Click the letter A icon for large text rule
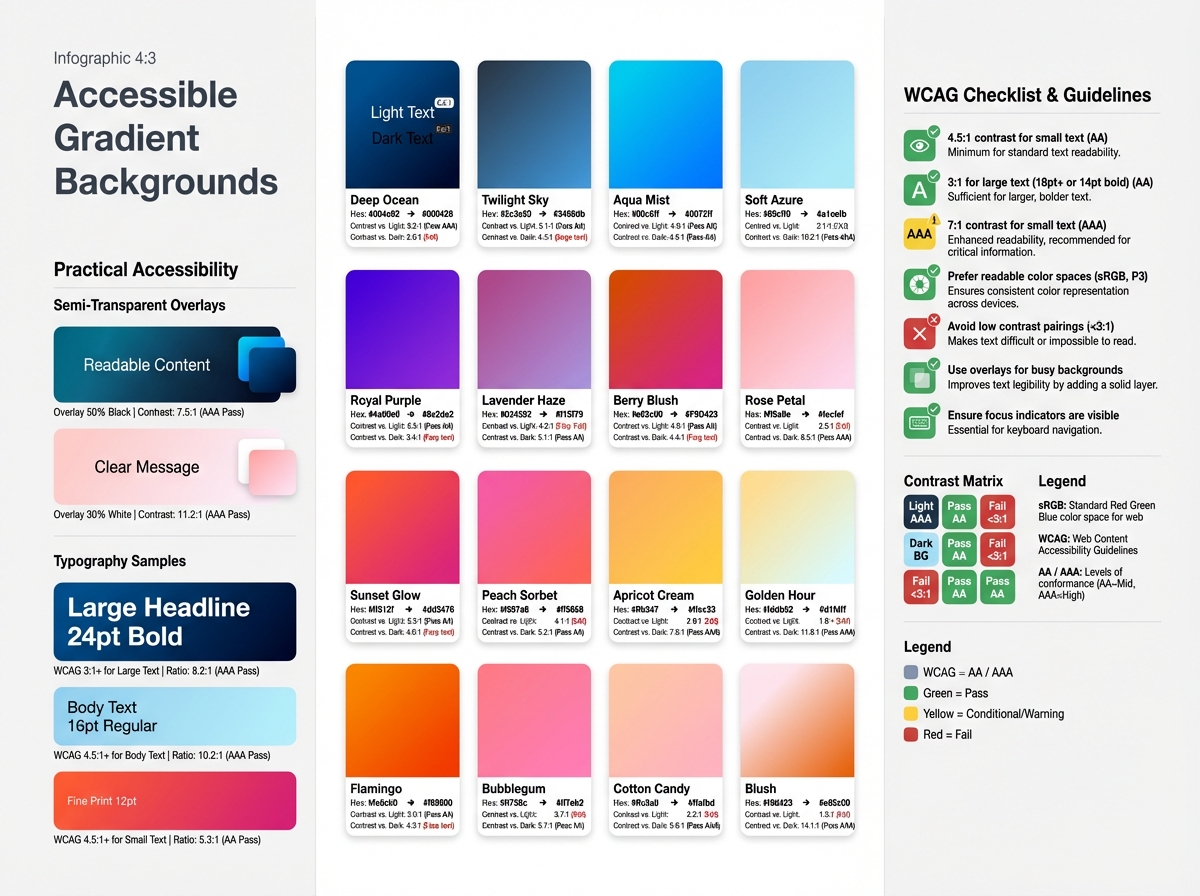The image size is (1200, 896). [x=919, y=188]
